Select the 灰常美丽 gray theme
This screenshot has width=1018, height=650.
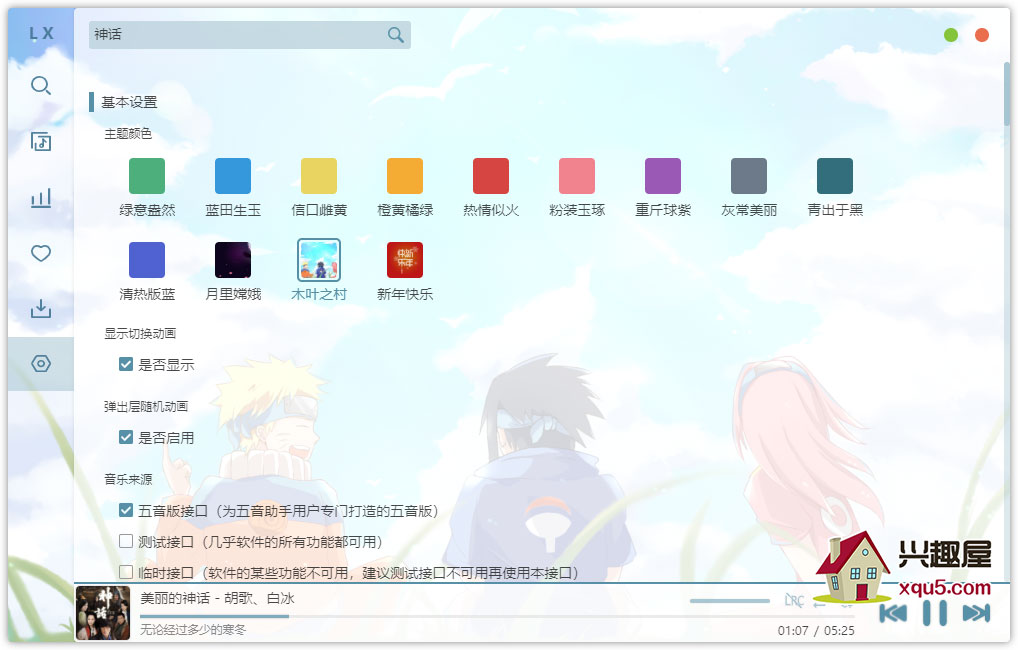749,176
